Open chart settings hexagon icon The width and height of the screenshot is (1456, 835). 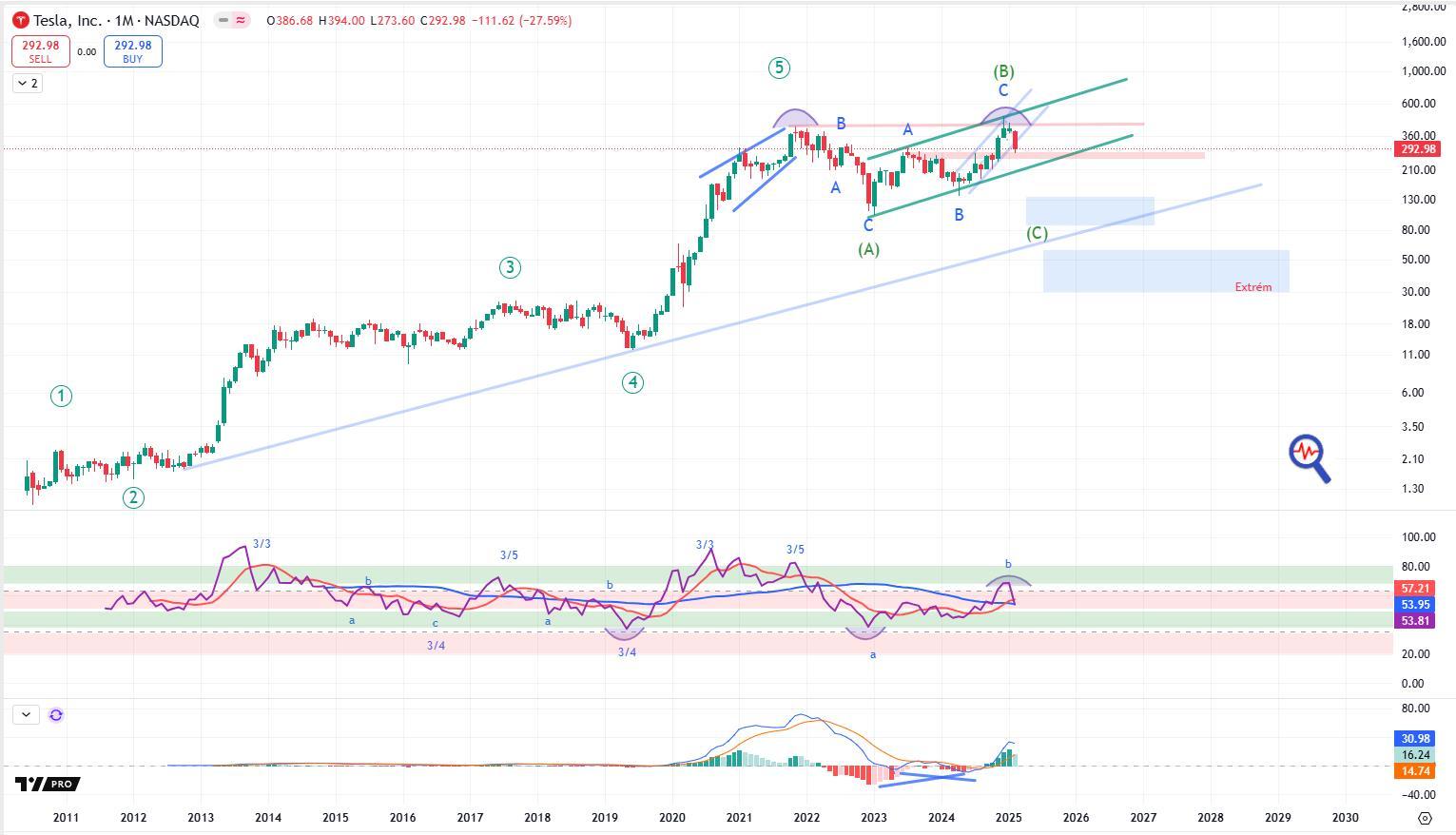click(x=1425, y=818)
